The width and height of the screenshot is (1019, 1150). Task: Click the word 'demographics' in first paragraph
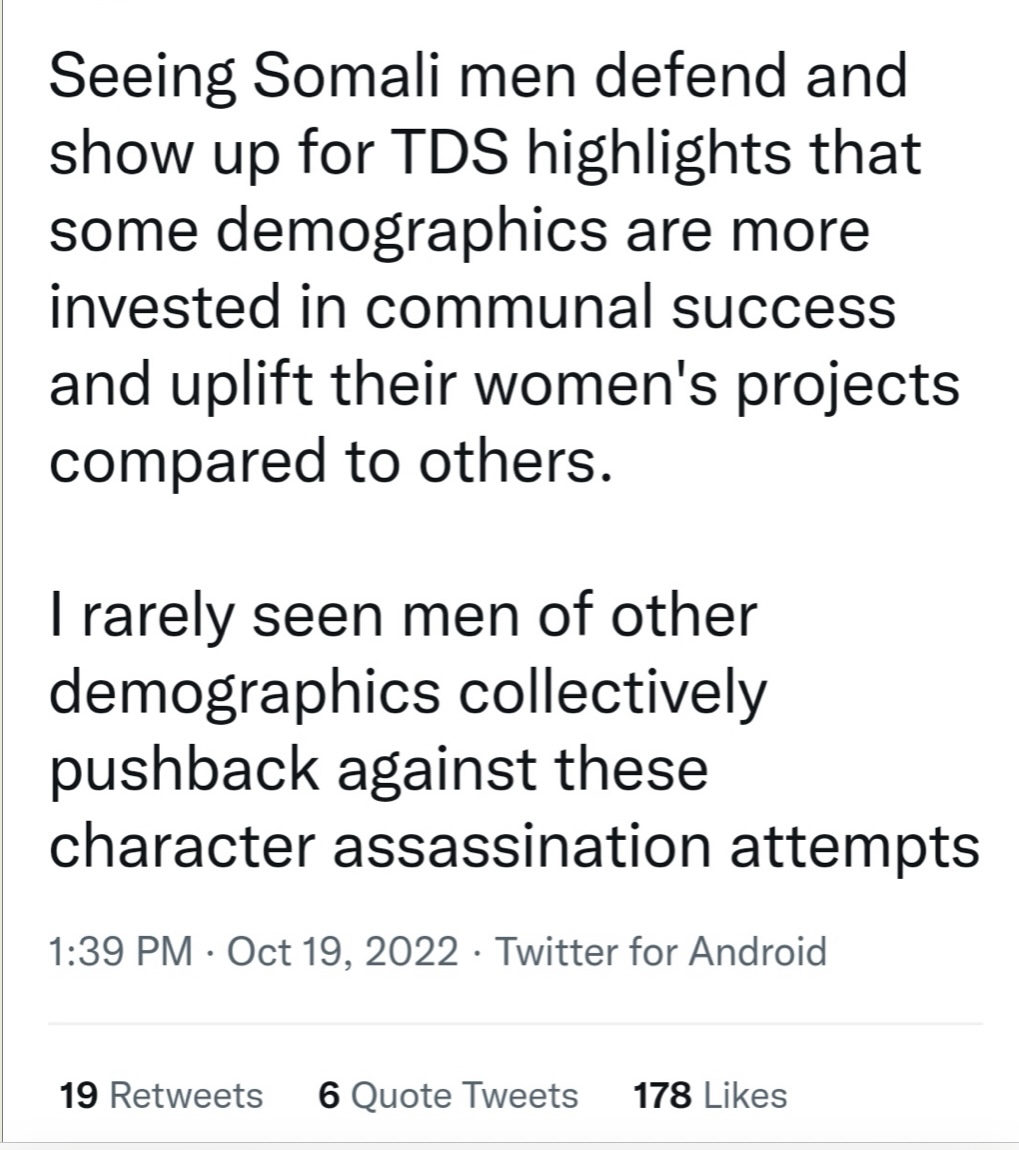[411, 231]
